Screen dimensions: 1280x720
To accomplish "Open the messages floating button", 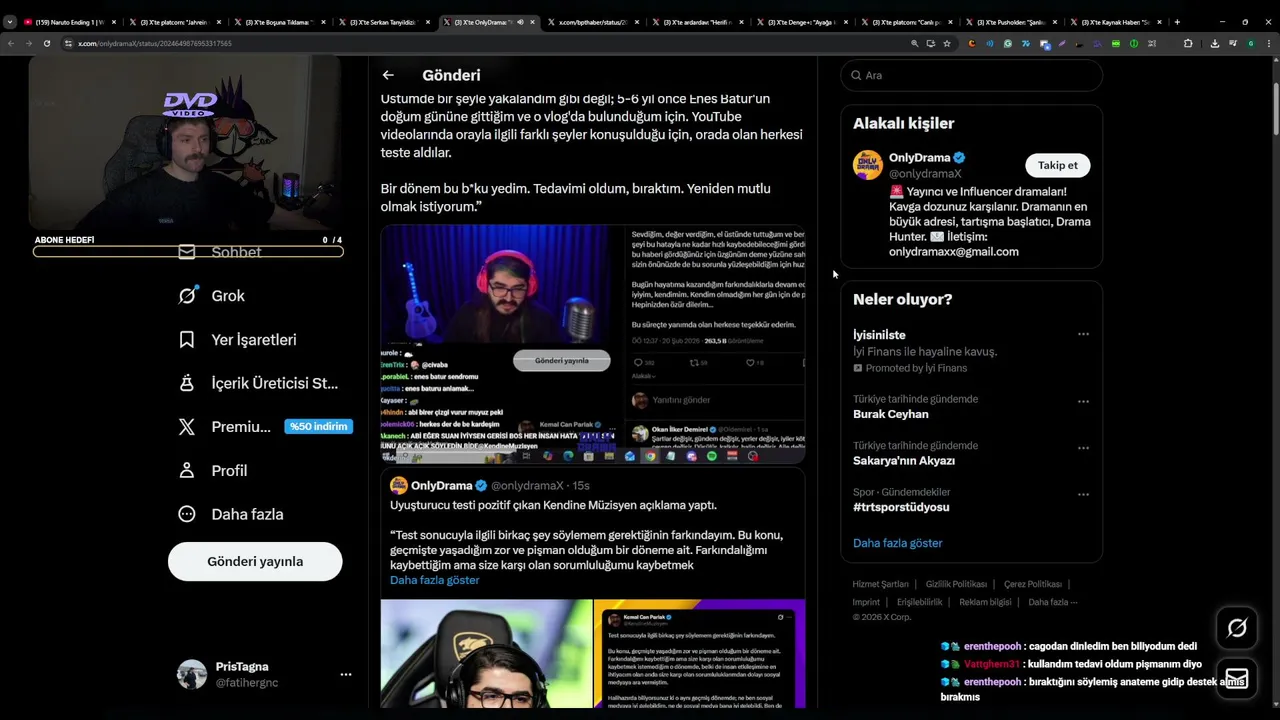I will (x=1237, y=678).
